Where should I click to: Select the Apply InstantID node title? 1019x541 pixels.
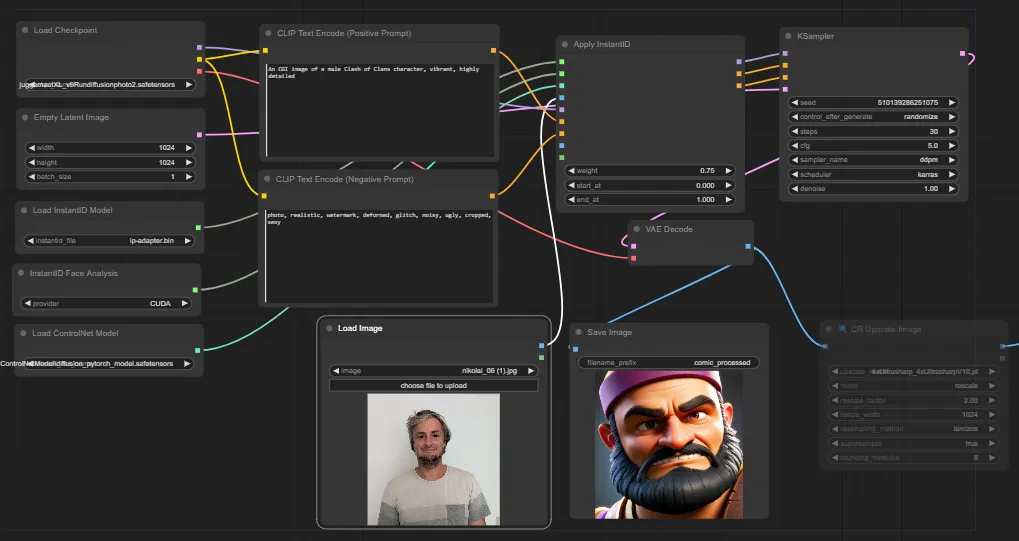[x=601, y=44]
